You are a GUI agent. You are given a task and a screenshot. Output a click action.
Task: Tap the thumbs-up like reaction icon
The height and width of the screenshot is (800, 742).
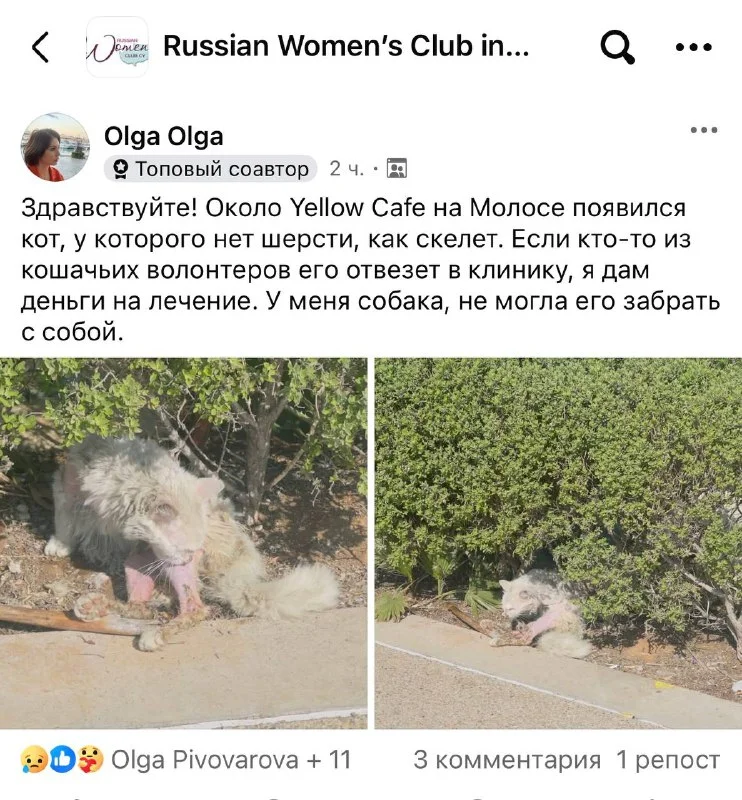pos(62,759)
